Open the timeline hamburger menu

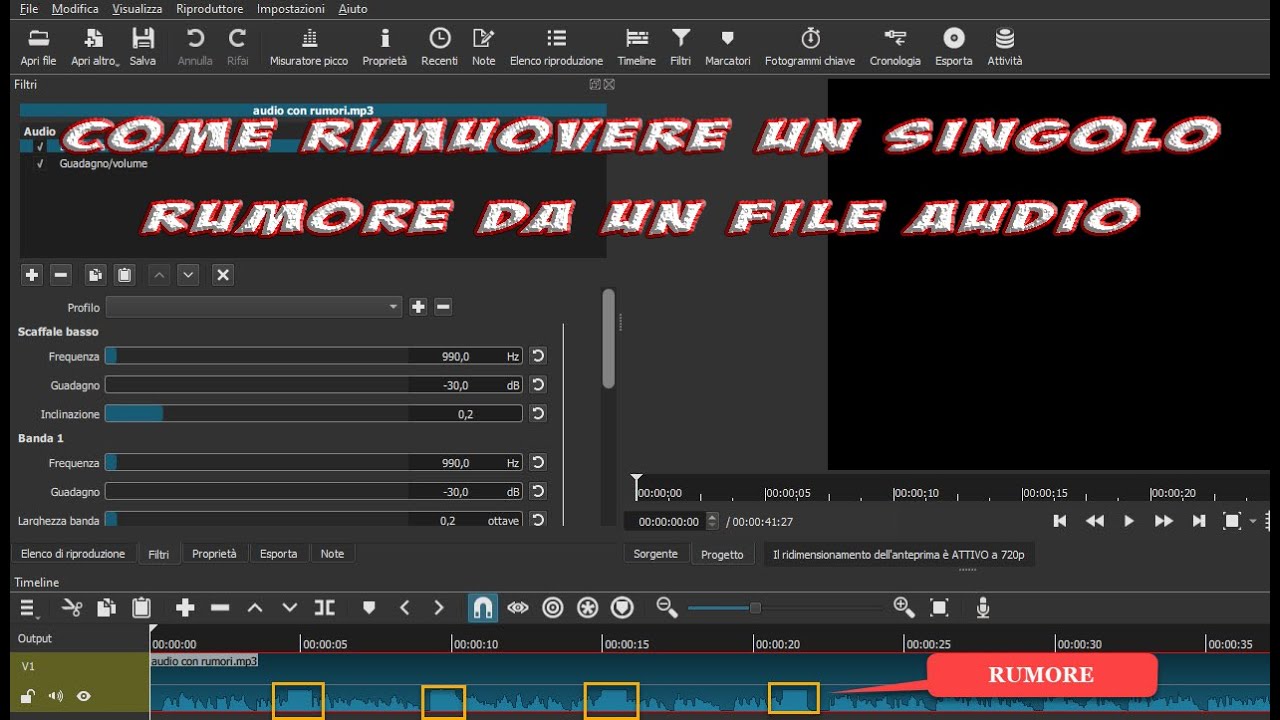coord(28,607)
